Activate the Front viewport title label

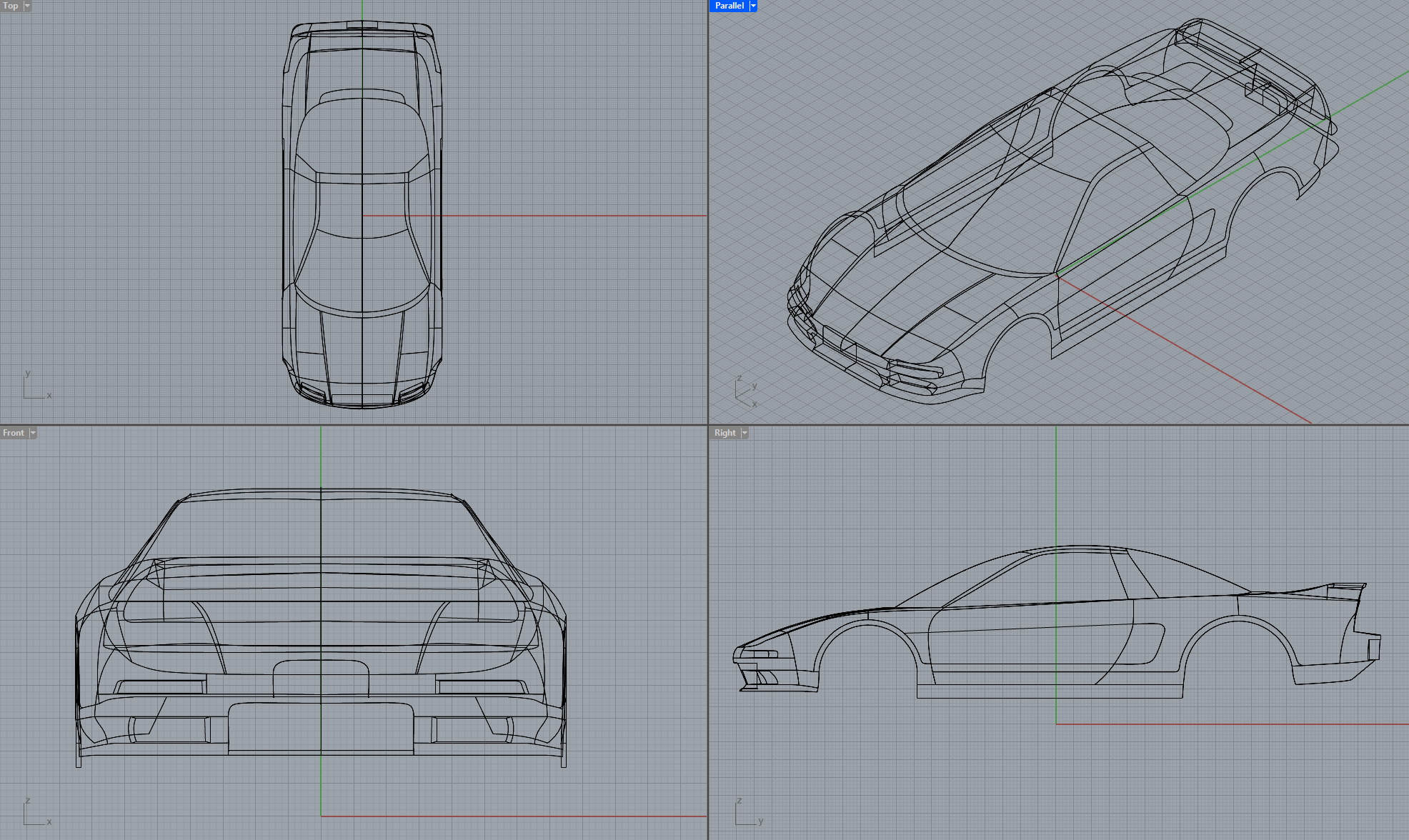pyautogui.click(x=14, y=433)
